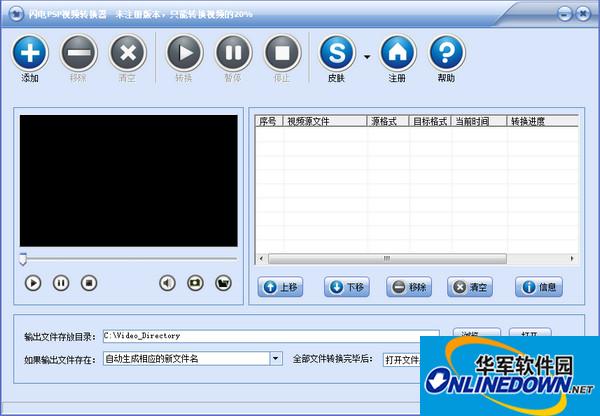This screenshot has width=600, height=416.
Task: Click the title bar application icon
Action: click(x=16, y=14)
